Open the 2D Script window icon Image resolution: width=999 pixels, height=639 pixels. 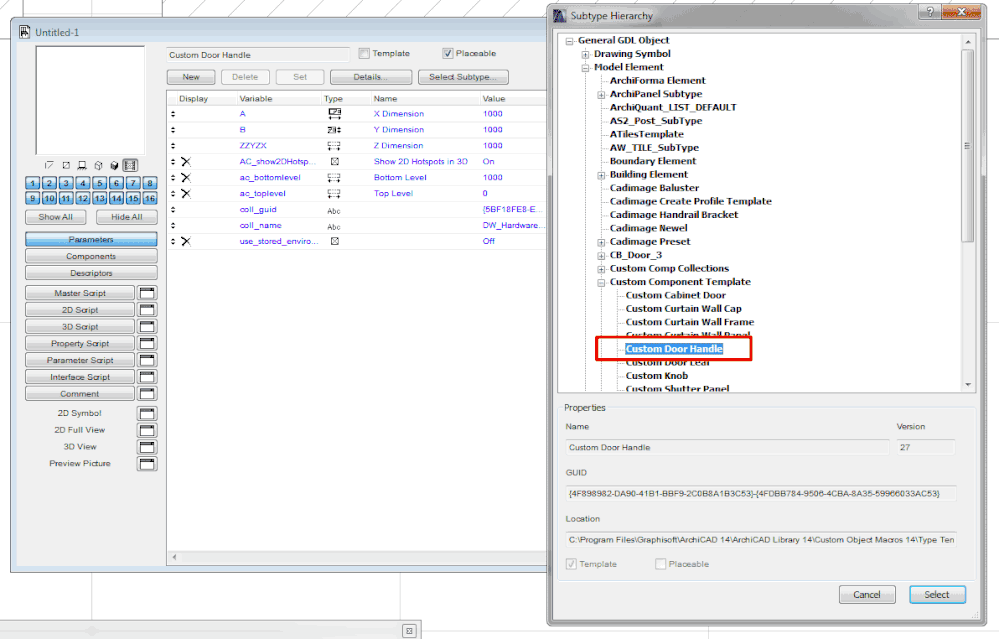click(147, 310)
